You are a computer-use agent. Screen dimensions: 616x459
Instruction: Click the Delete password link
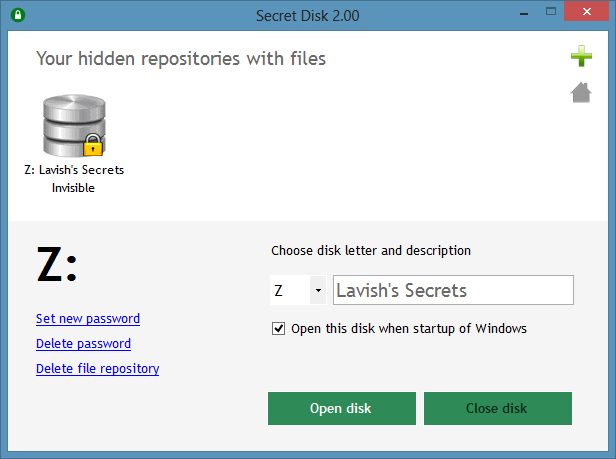tap(83, 344)
